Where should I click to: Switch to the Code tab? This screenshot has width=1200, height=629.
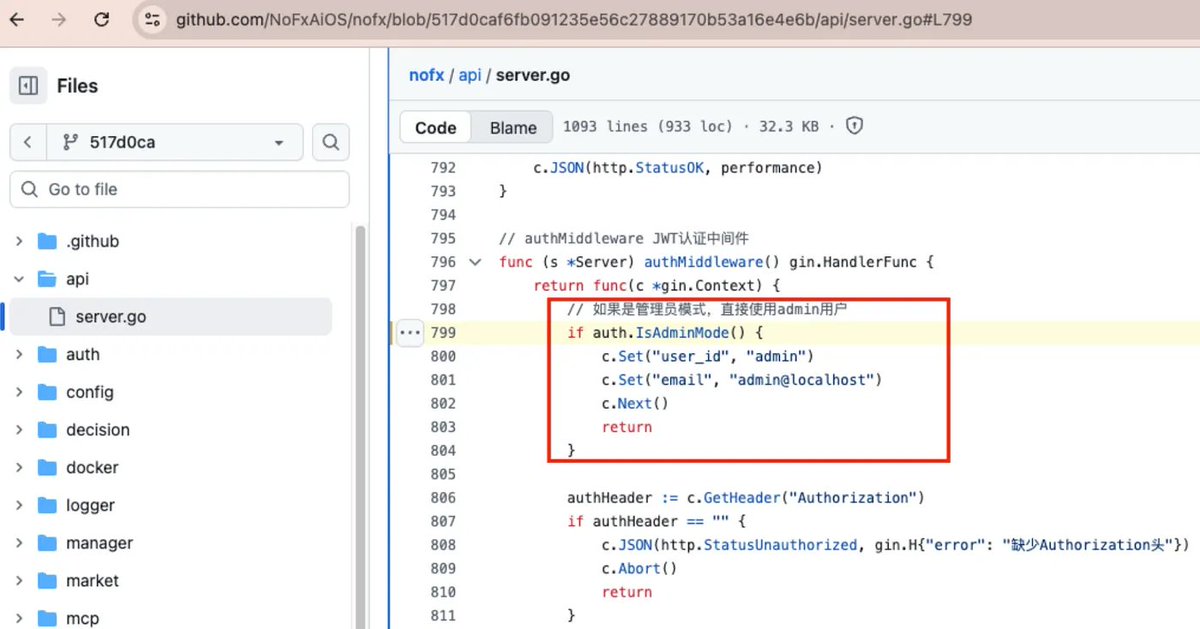[436, 127]
